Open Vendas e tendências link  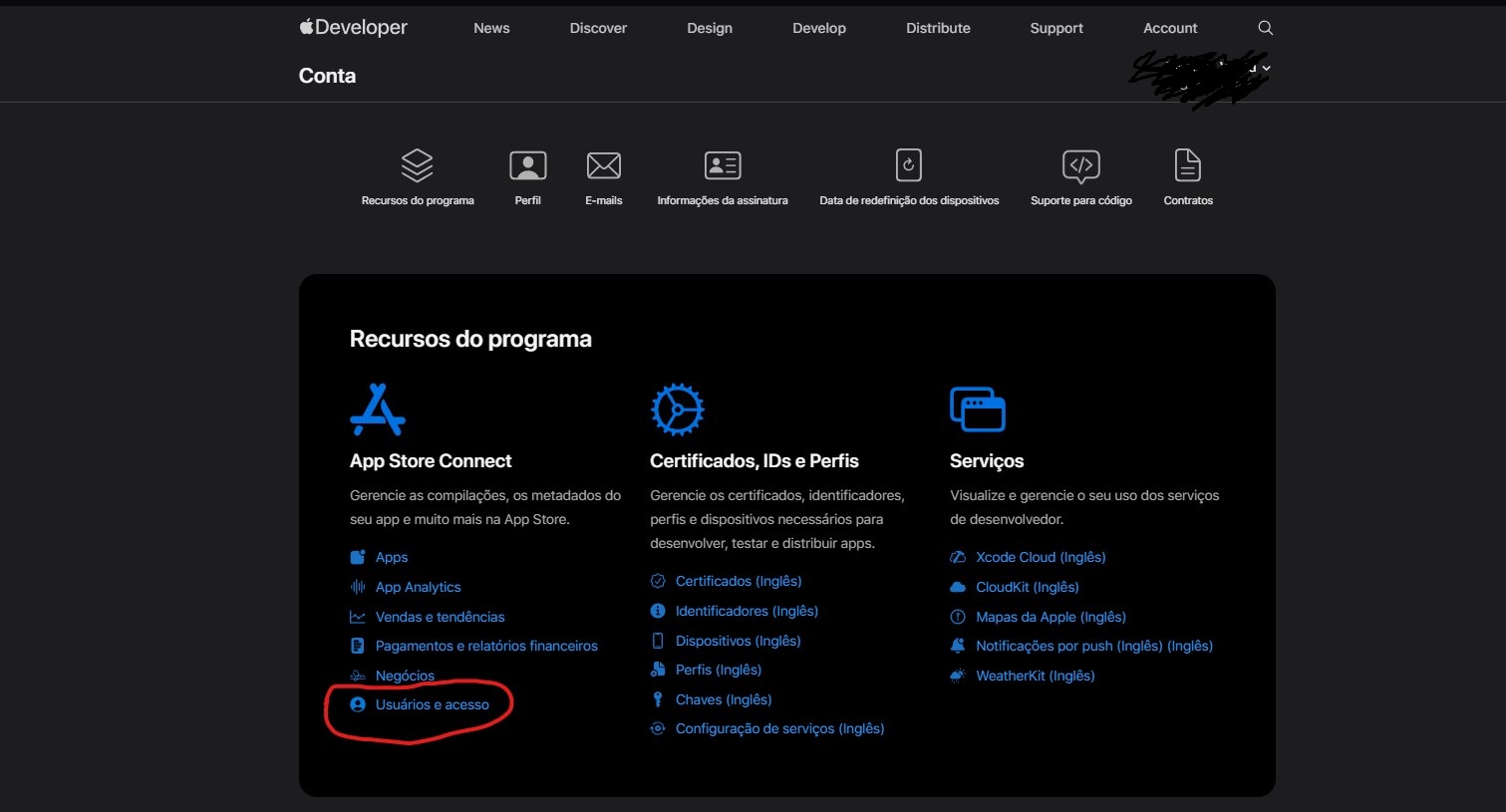click(440, 617)
